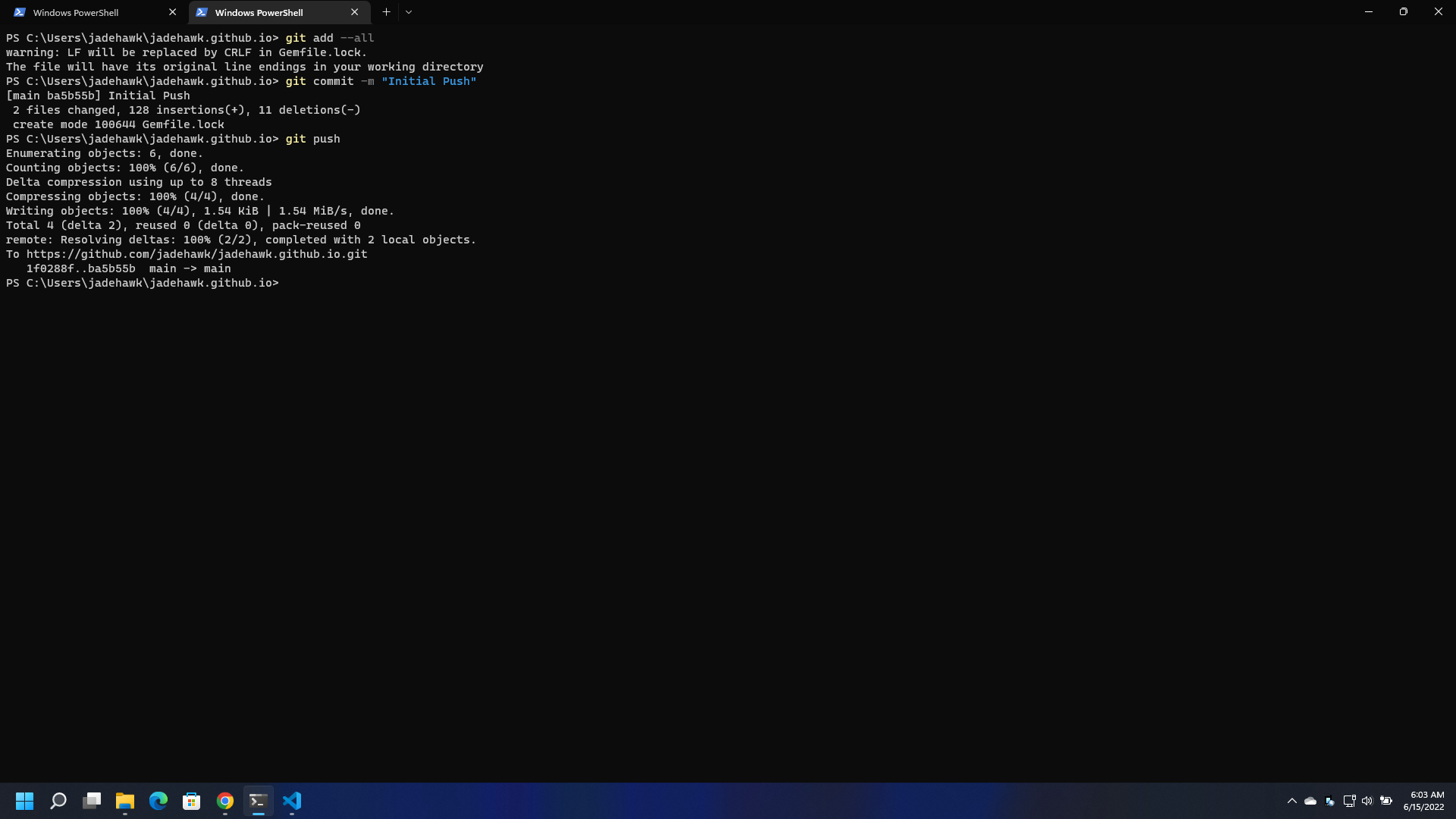This screenshot has height=819, width=1456.
Task: Open Visual Studio Code from taskbar
Action: click(292, 801)
